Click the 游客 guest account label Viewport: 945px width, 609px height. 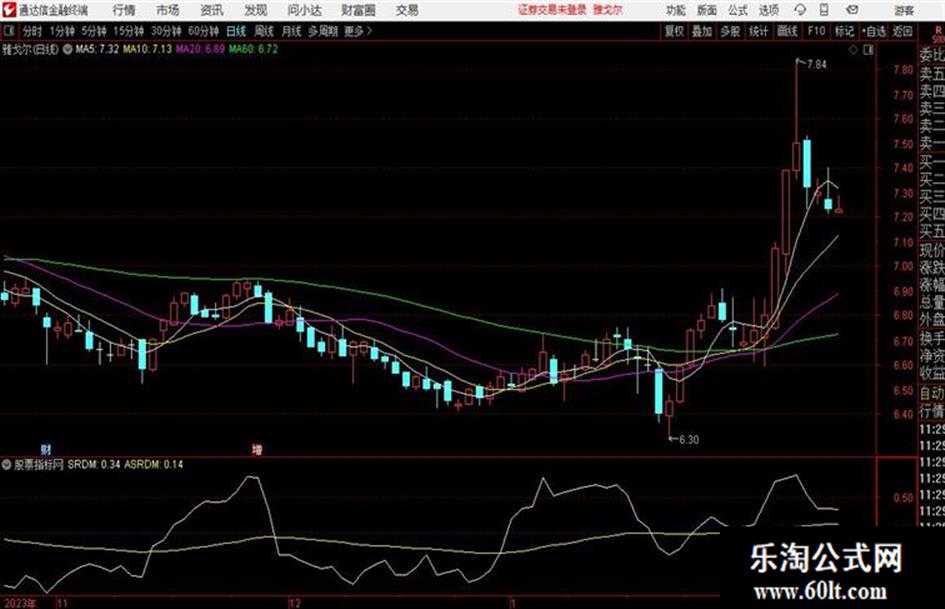point(904,10)
